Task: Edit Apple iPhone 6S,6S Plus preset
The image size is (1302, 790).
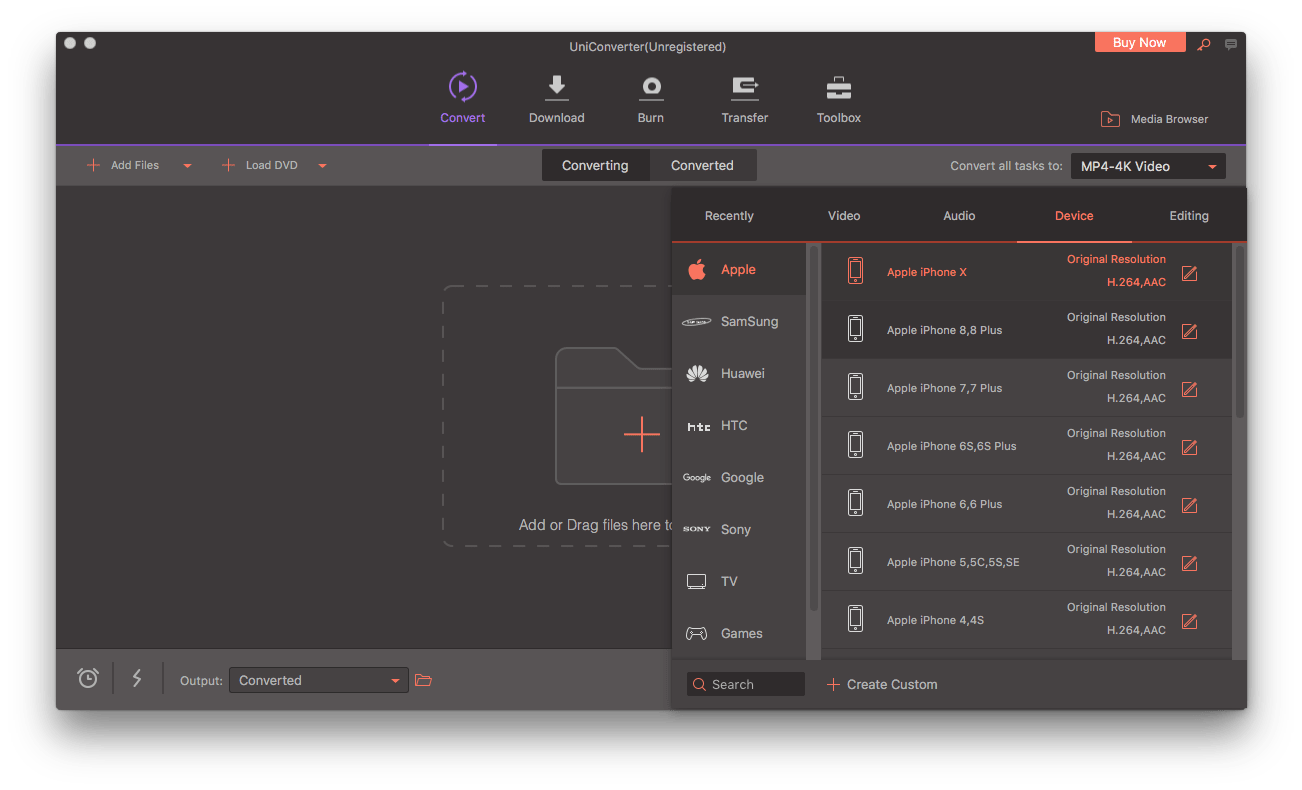Action: (1189, 447)
